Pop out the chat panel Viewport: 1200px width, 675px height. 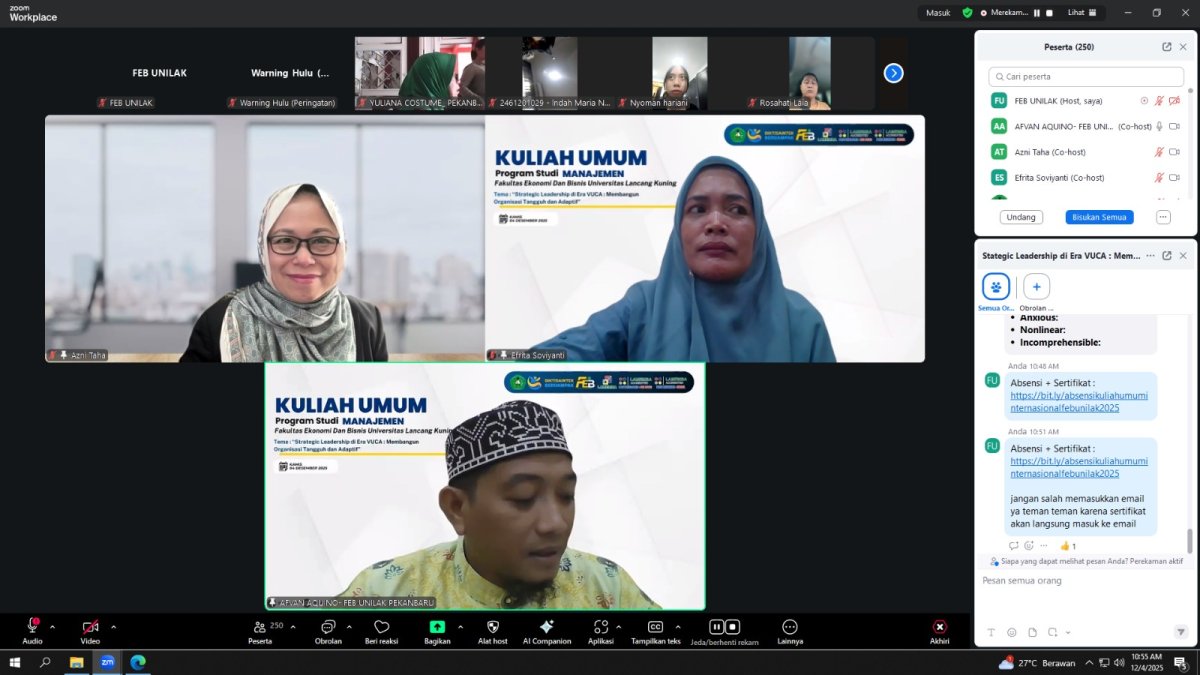click(x=1167, y=255)
